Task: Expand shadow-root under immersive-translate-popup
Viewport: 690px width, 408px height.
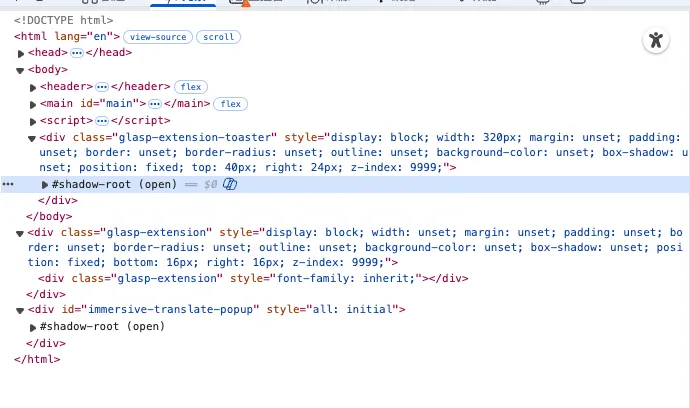Action: click(x=33, y=327)
